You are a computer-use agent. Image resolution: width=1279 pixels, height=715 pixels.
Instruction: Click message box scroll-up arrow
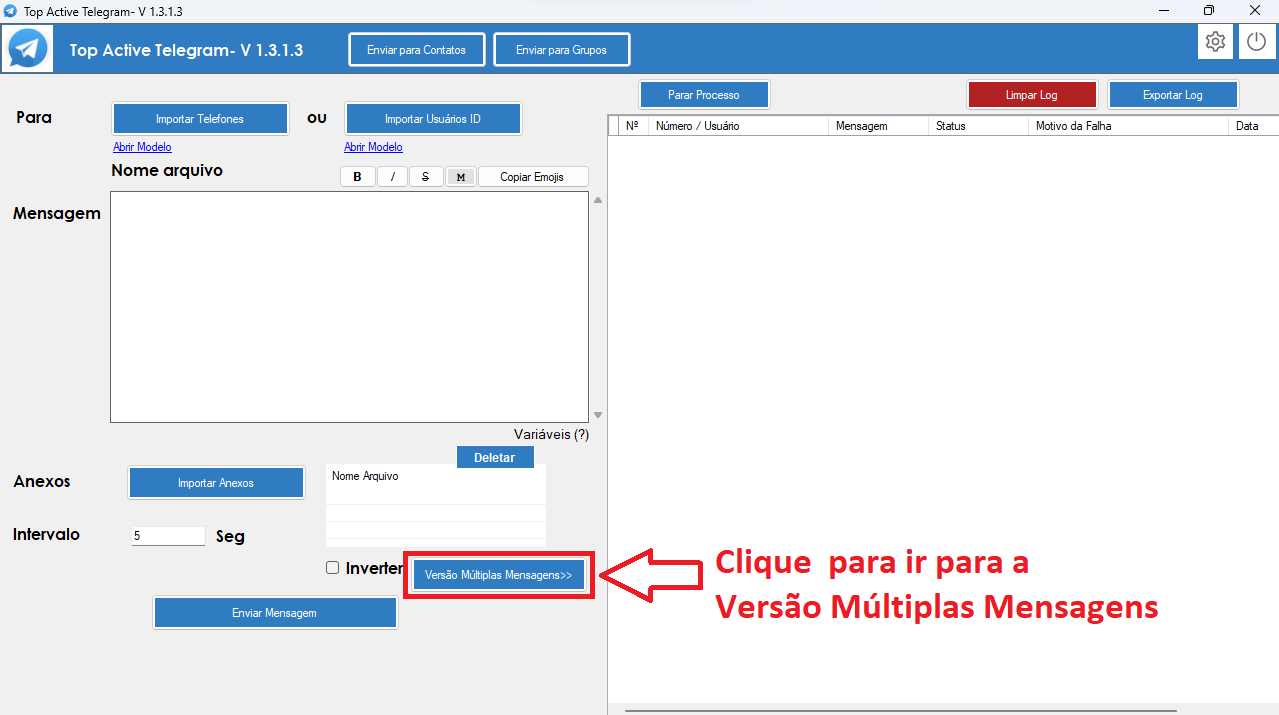[598, 200]
